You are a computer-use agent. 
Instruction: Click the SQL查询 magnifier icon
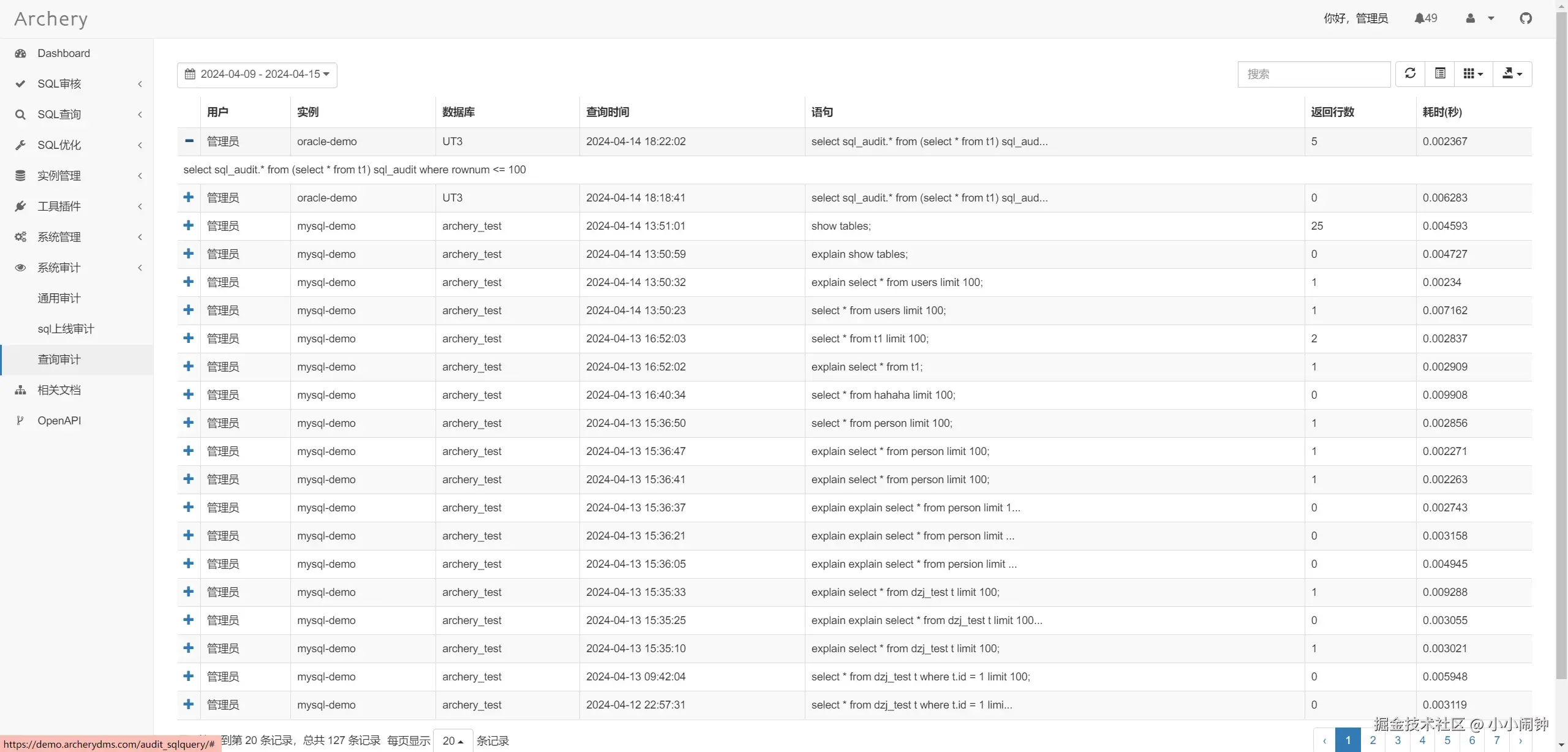tap(20, 115)
